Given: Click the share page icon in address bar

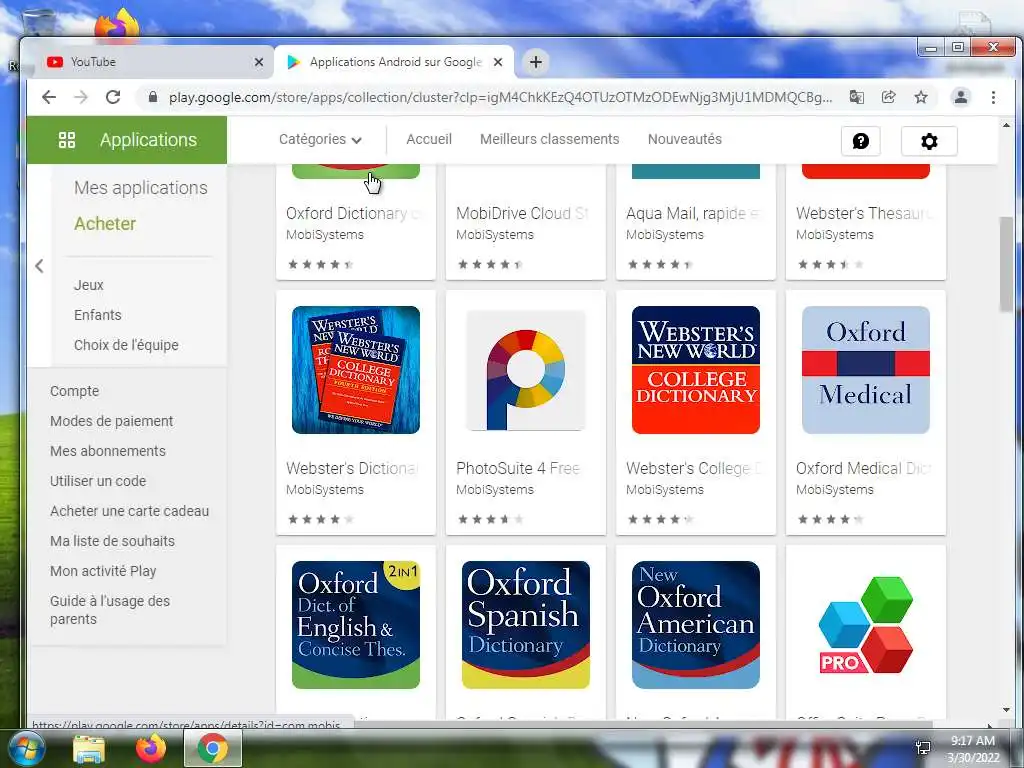Looking at the screenshot, I should 888,97.
